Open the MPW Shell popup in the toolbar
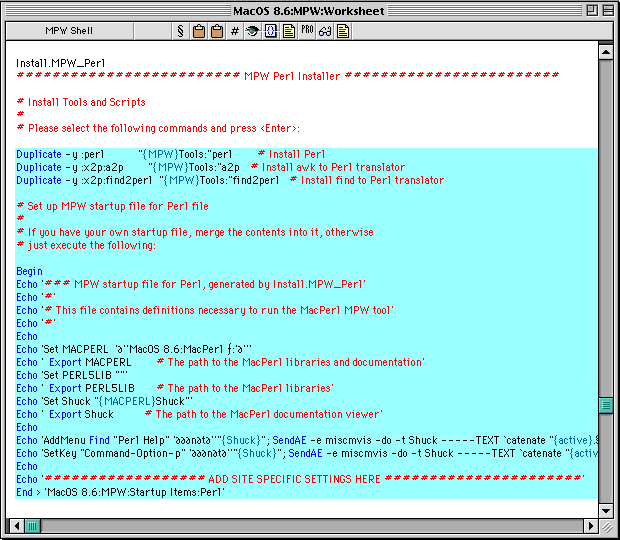 click(70, 31)
